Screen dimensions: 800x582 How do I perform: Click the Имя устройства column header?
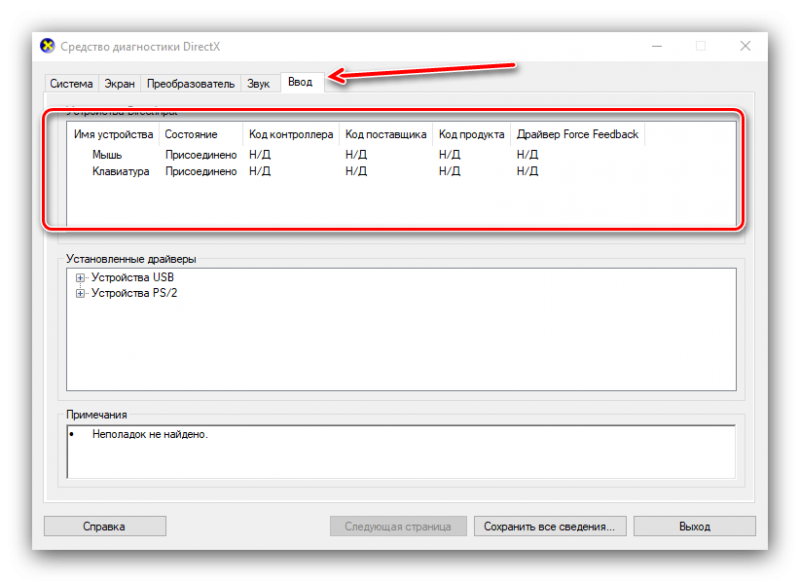113,135
